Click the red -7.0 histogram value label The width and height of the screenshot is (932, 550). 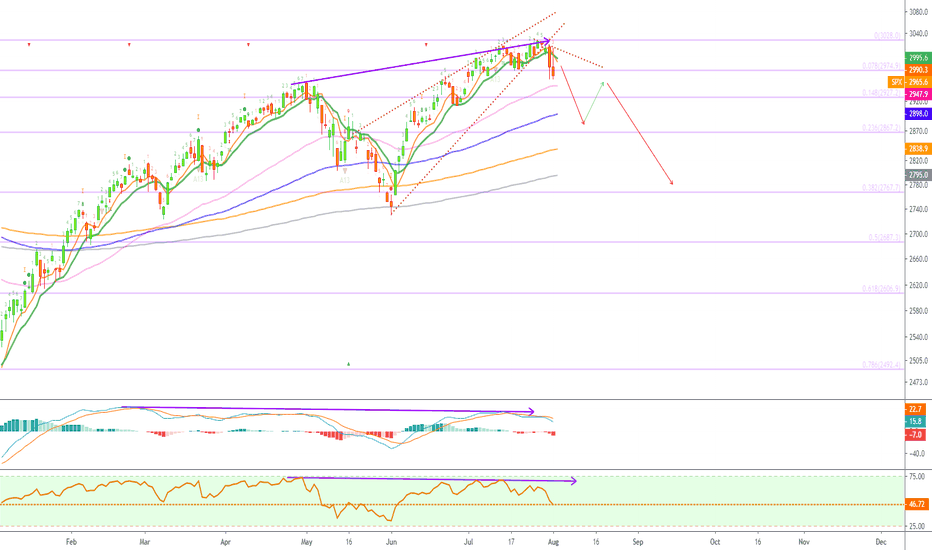coord(915,435)
